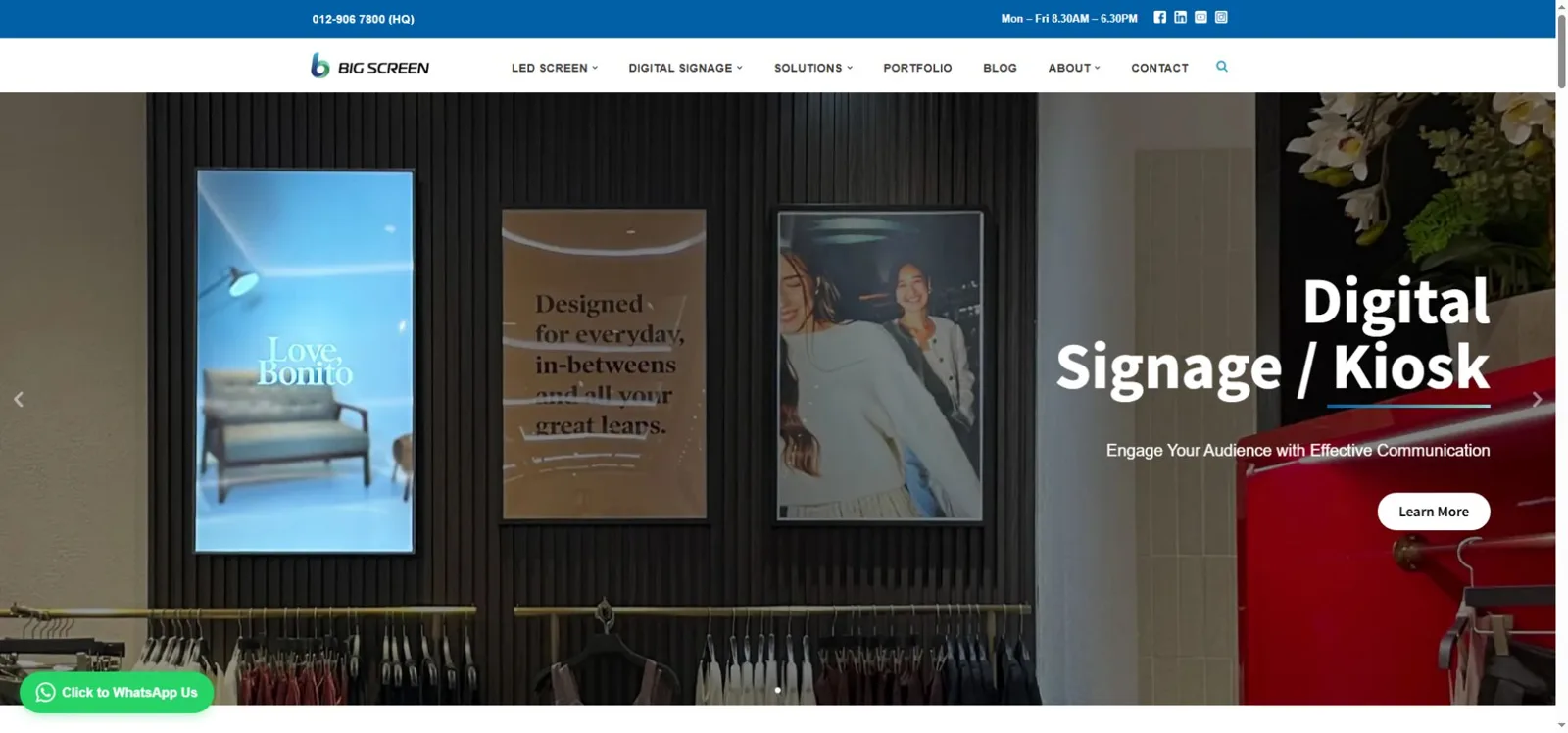Click the Learn More button
Viewport: 1568px width, 733px height.
[x=1434, y=512]
